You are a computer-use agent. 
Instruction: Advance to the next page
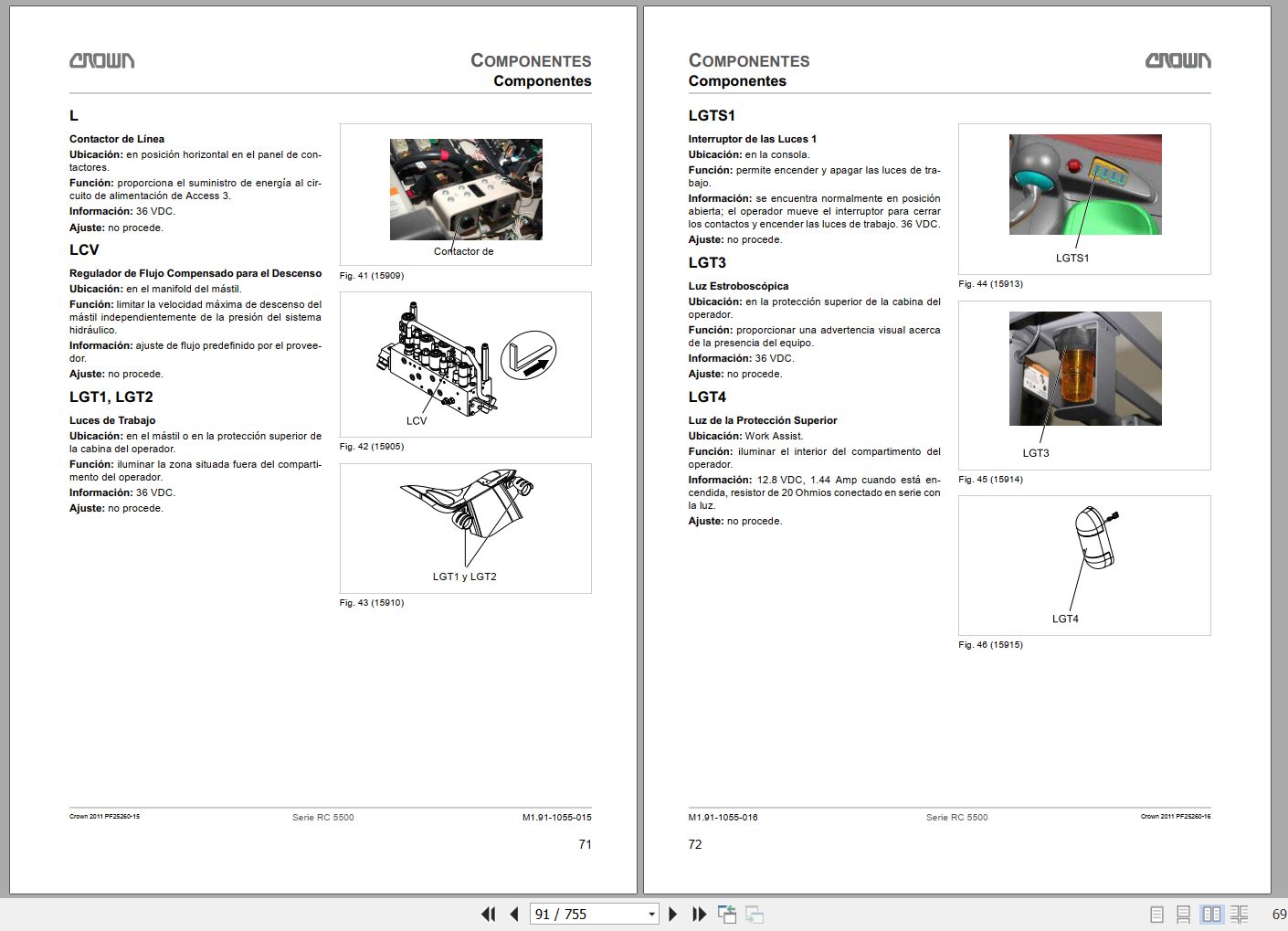(x=673, y=914)
